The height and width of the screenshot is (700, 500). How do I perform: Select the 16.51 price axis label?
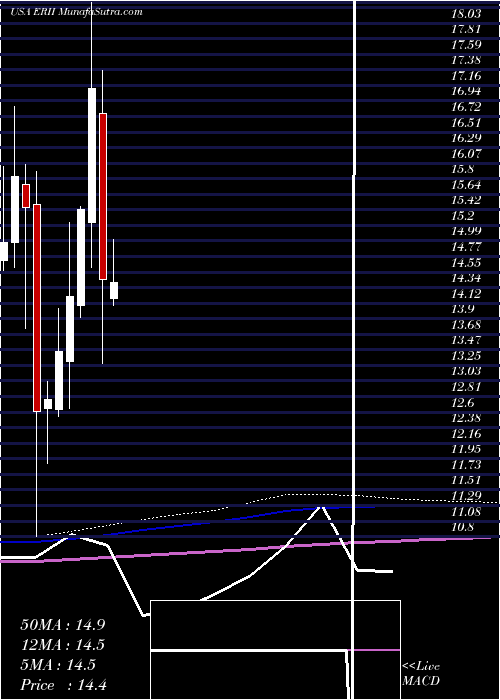[467, 123]
